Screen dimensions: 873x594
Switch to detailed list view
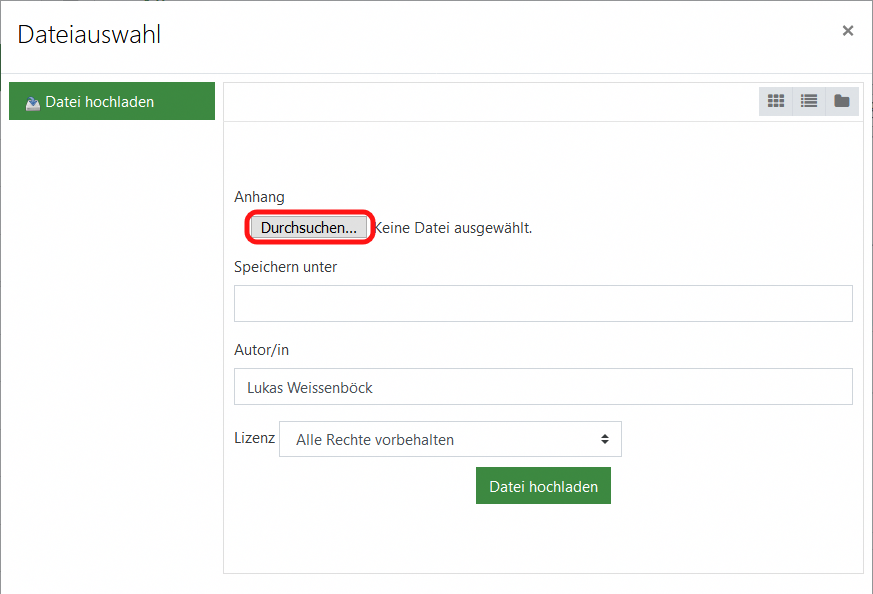pyautogui.click(x=809, y=101)
